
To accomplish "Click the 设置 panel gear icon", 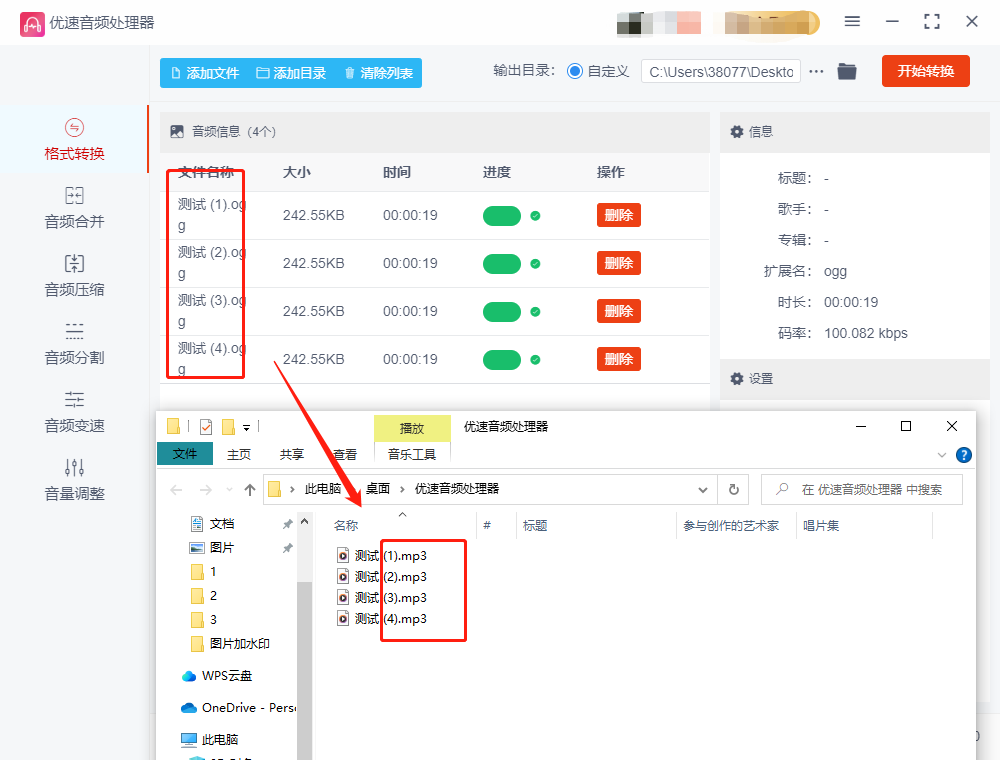I will (737, 379).
